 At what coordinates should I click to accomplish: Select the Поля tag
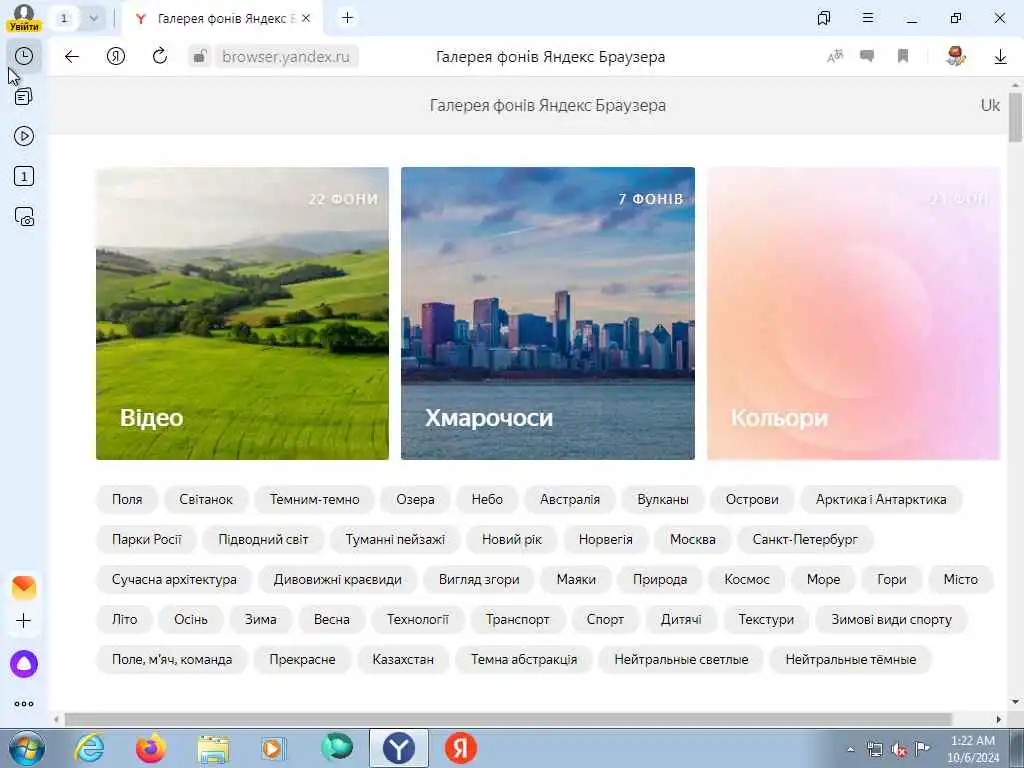coord(127,500)
